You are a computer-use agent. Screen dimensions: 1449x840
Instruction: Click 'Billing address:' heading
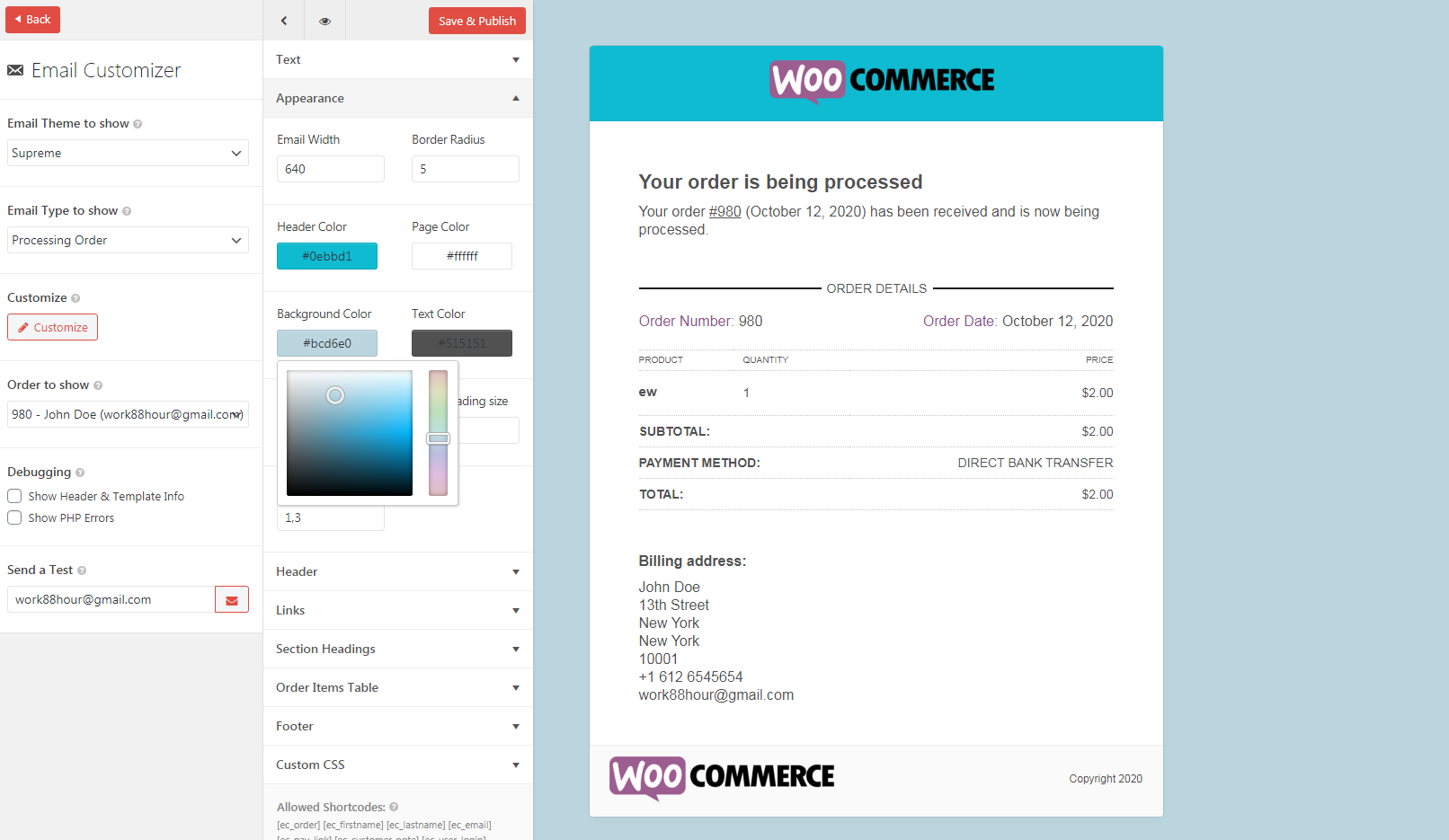pos(692,561)
